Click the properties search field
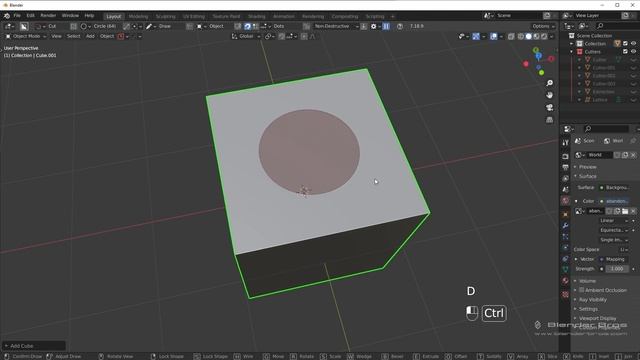The width and height of the screenshot is (640, 360). (606, 129)
